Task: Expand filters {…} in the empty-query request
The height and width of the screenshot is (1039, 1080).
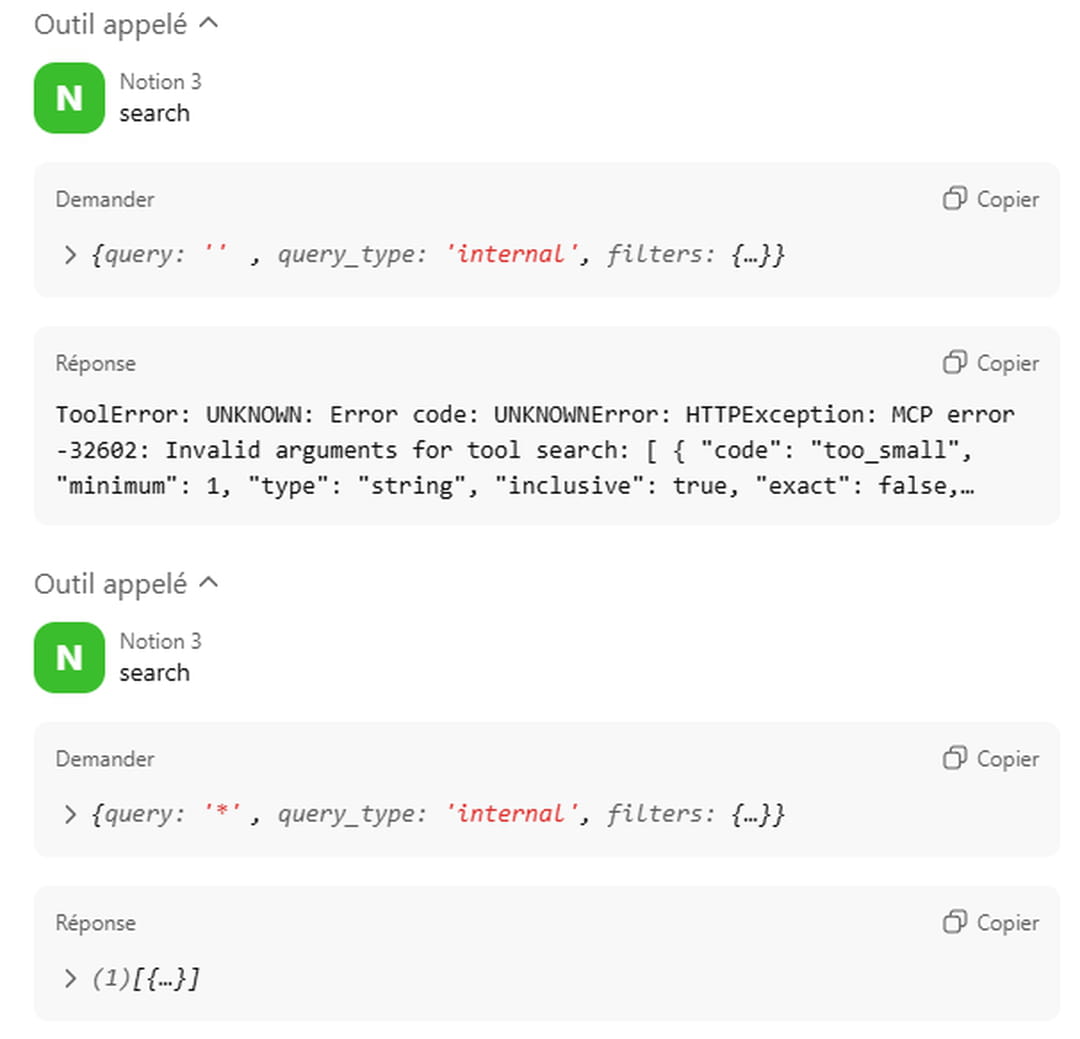Action: pos(757,255)
